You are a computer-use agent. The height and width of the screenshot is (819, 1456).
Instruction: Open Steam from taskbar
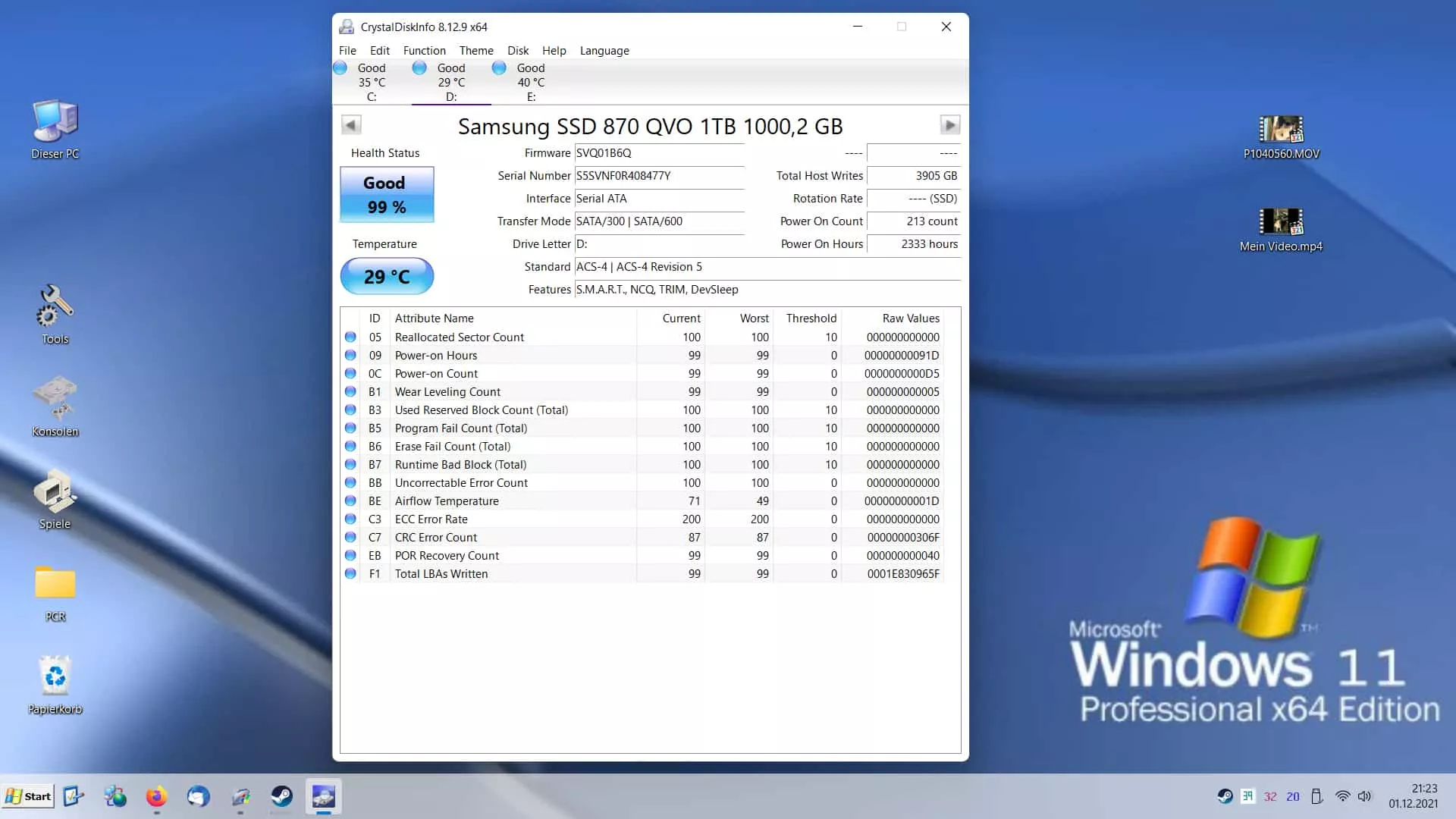tap(282, 796)
